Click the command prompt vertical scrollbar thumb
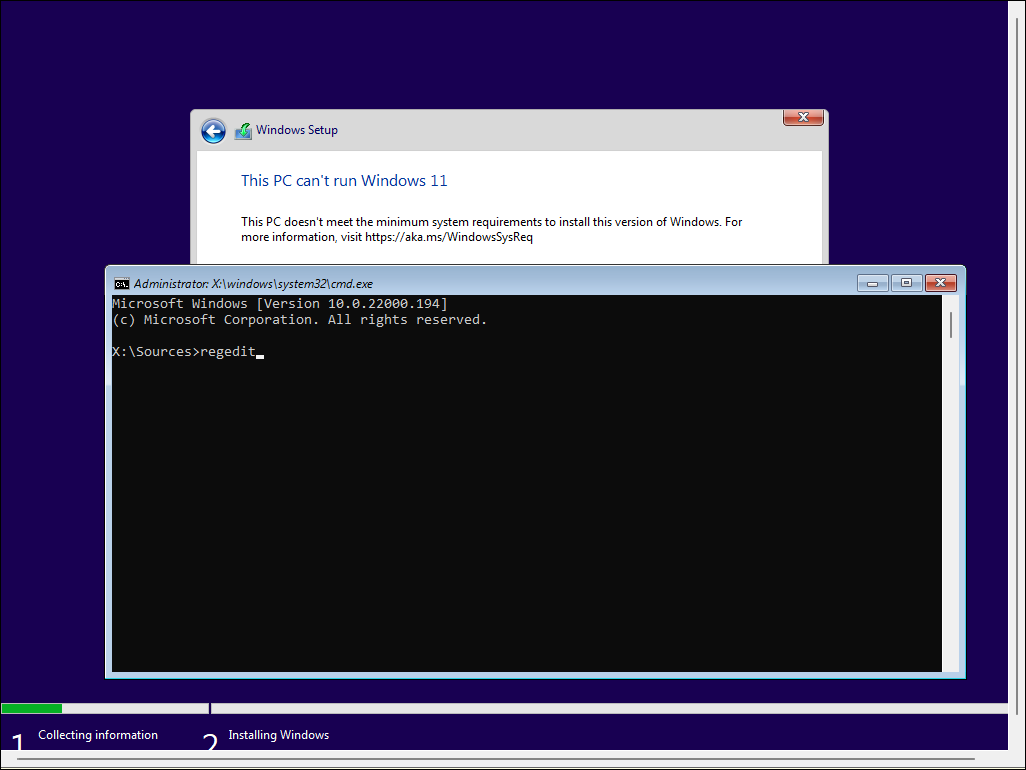This screenshot has height=770, width=1026. (x=951, y=325)
